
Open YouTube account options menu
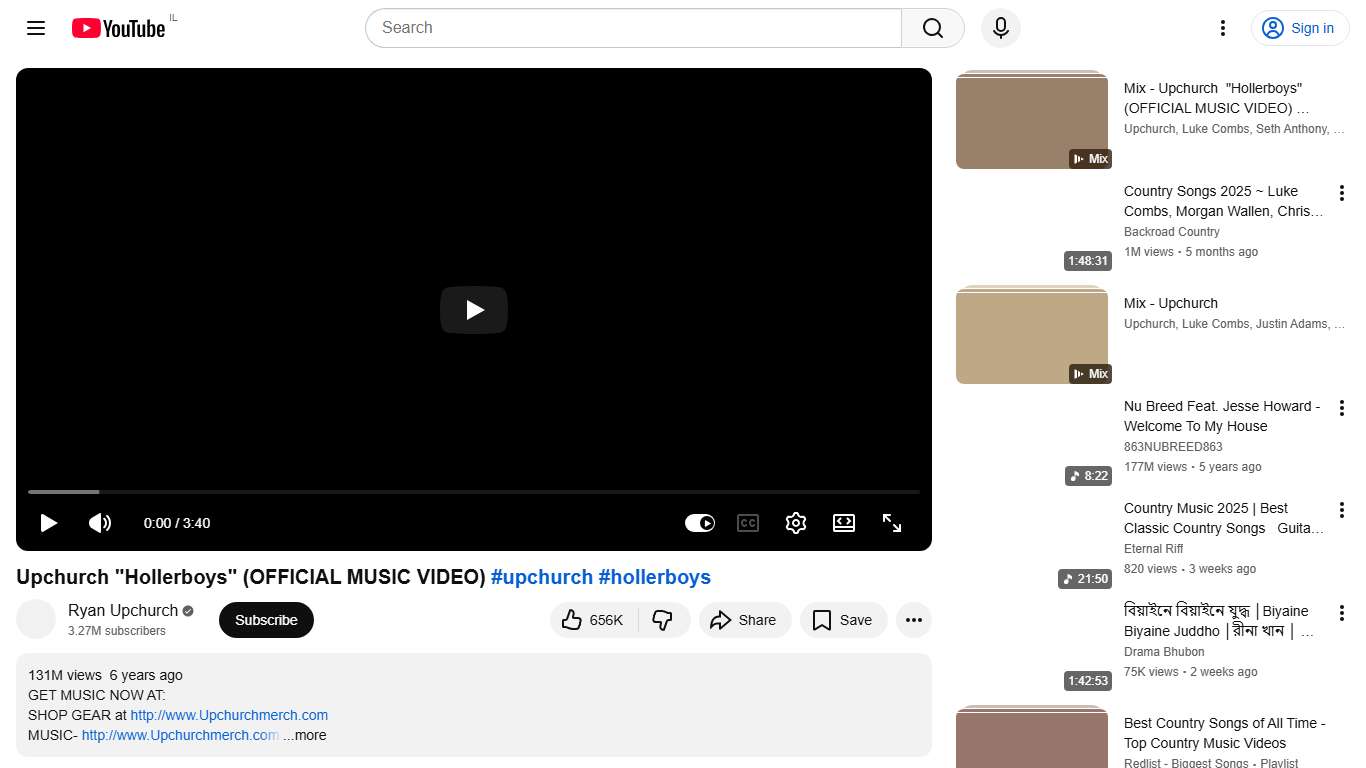[1222, 28]
